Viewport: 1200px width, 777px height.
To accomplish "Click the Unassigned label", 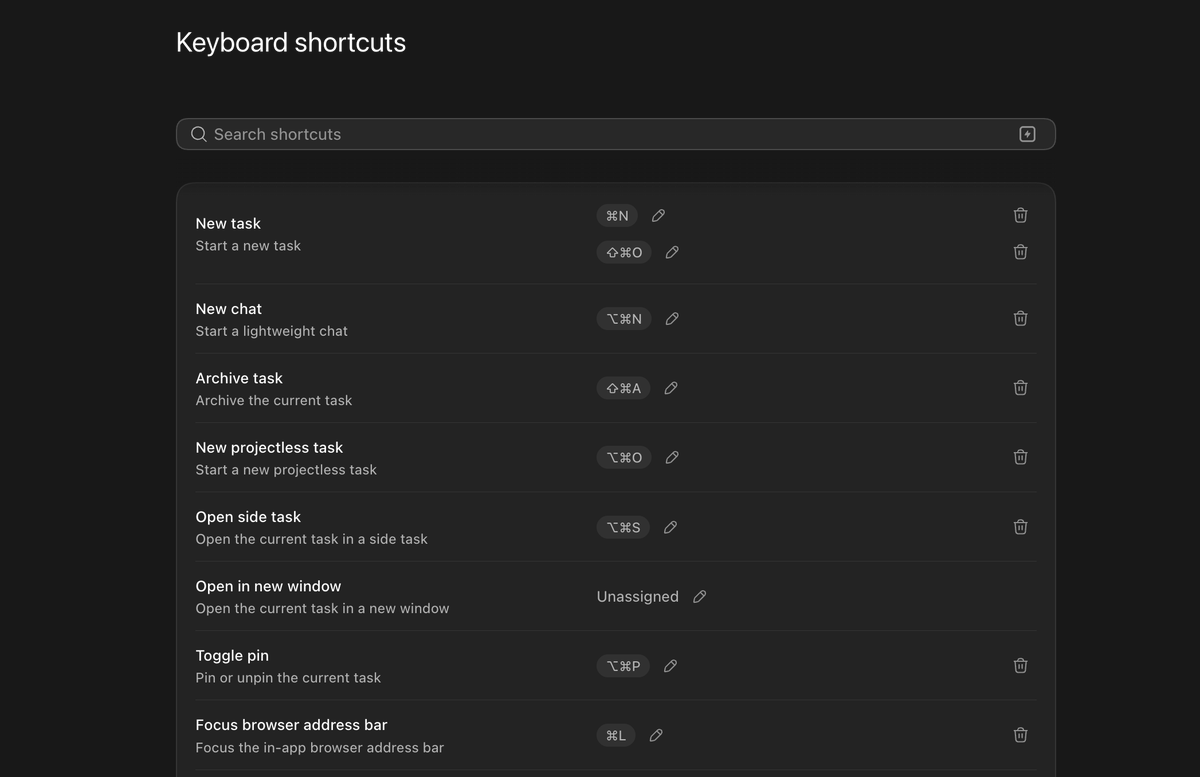I will point(638,596).
